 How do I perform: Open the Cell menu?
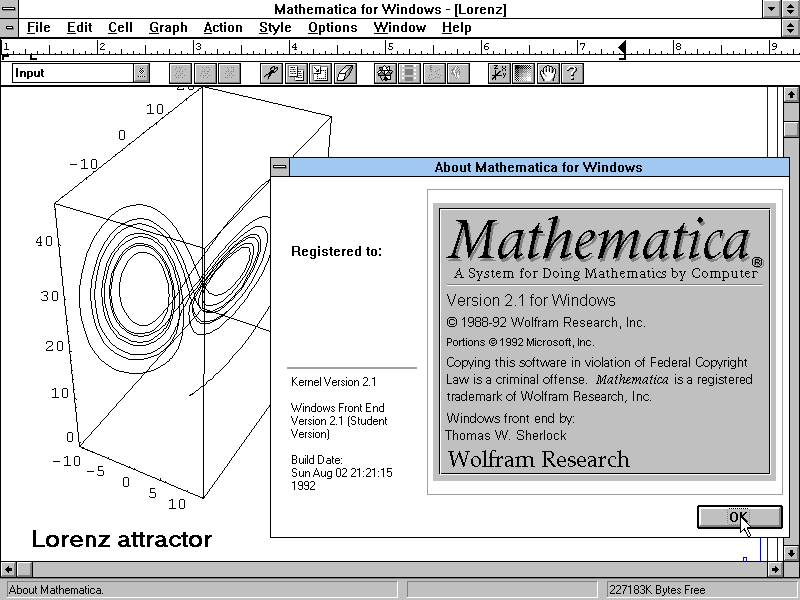click(120, 28)
